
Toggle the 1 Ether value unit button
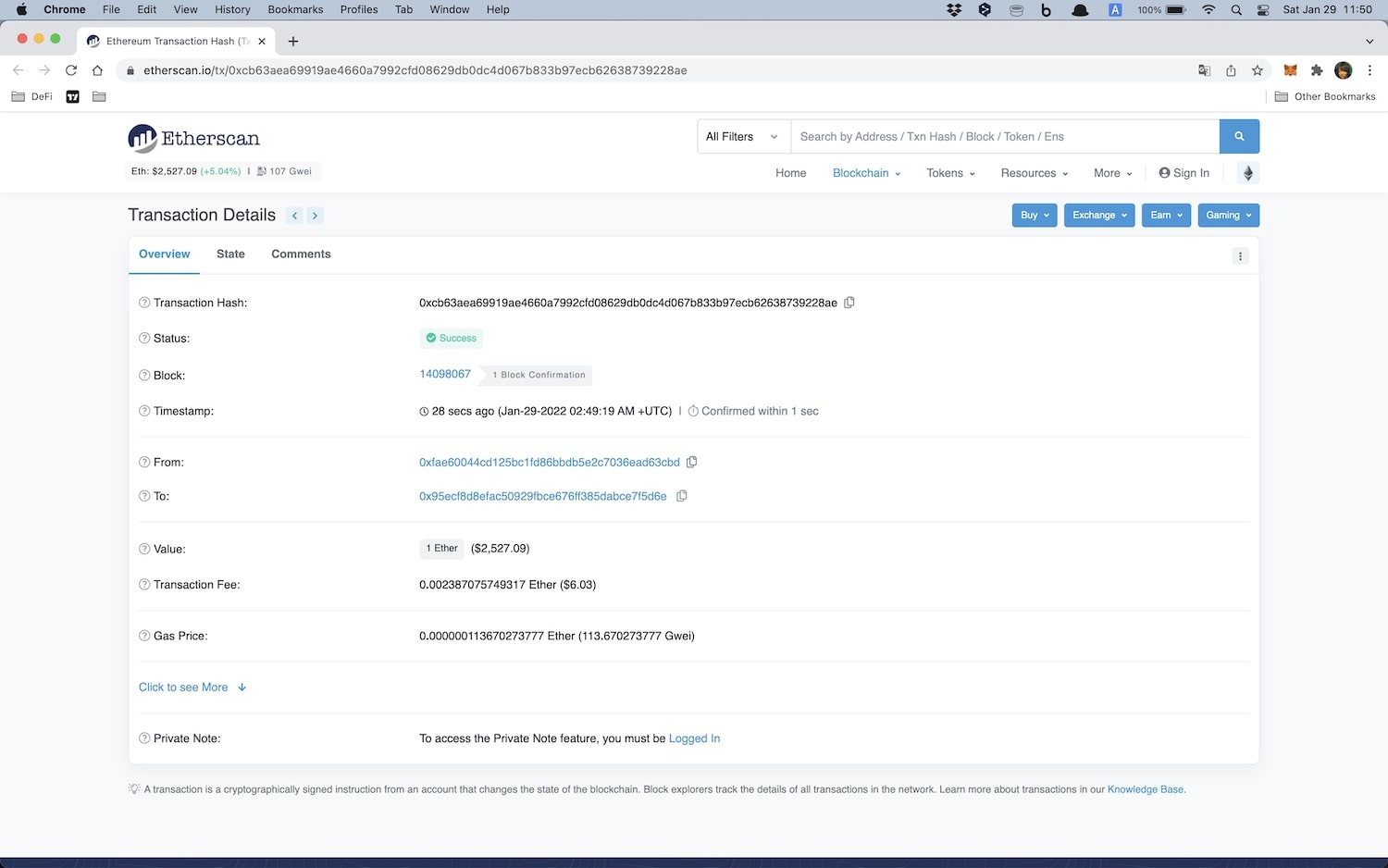(x=442, y=549)
